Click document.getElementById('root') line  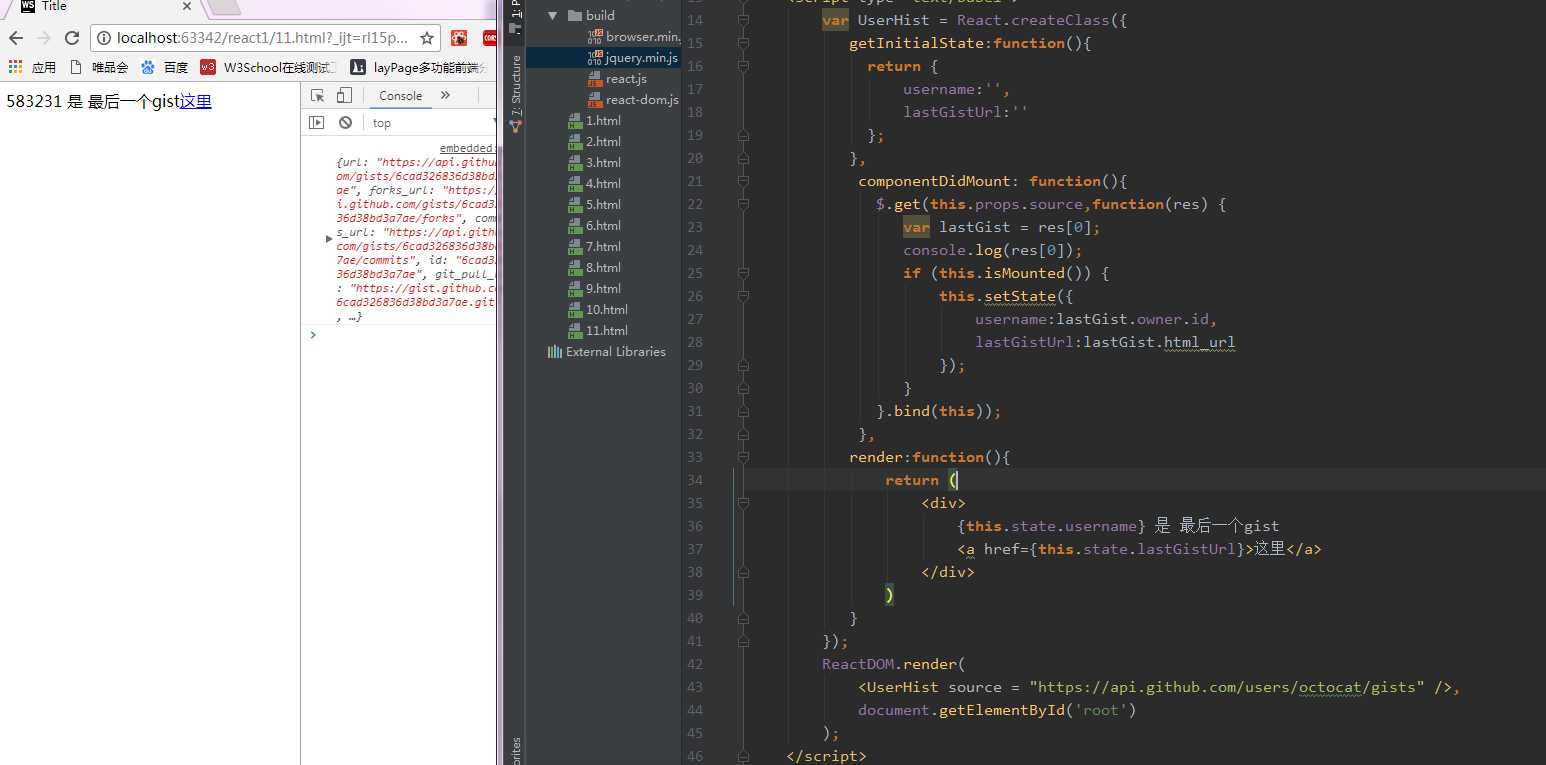point(997,710)
